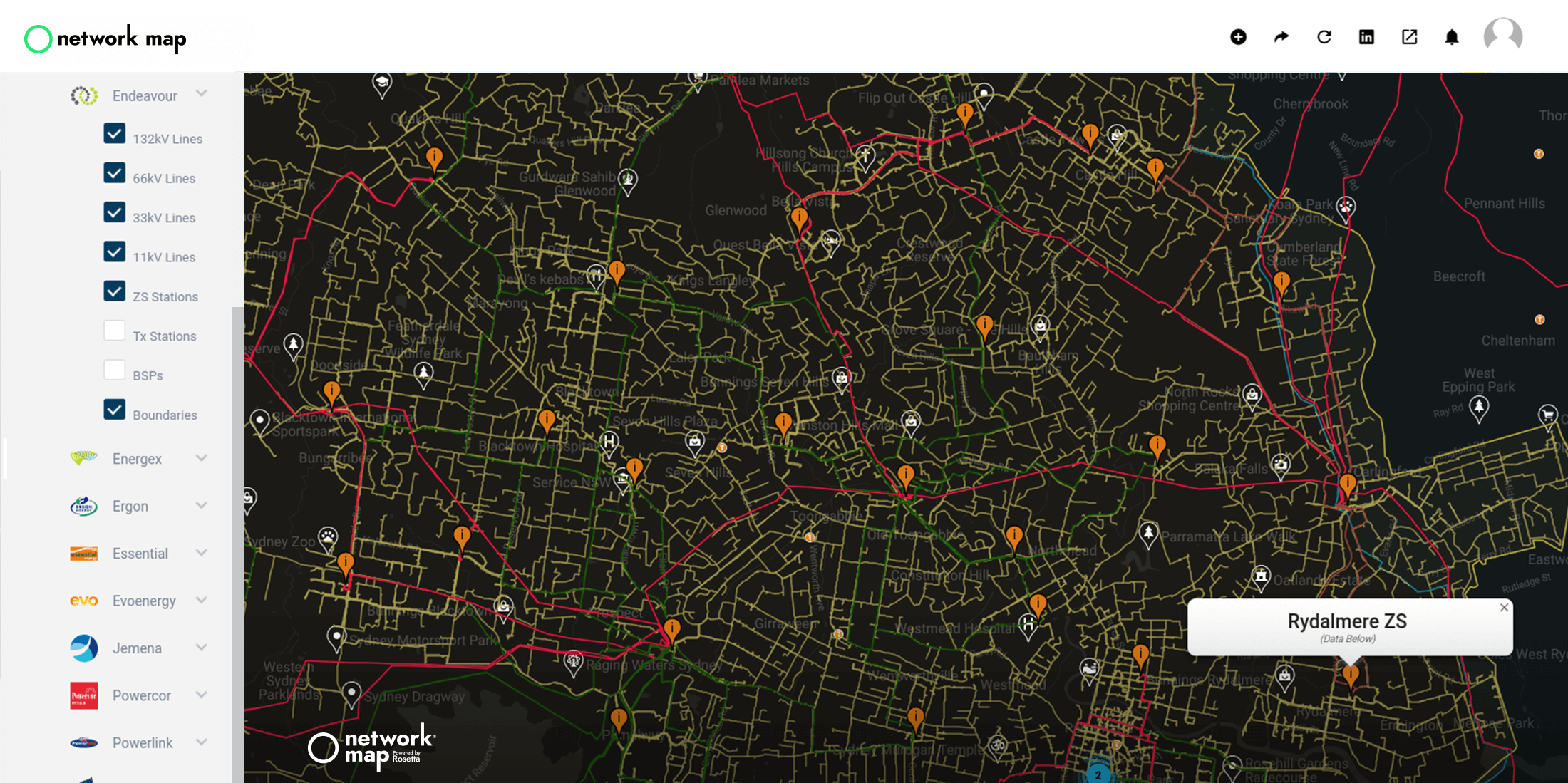Select the Powerlink network entry
The width and height of the screenshot is (1568, 783).
pos(142,742)
